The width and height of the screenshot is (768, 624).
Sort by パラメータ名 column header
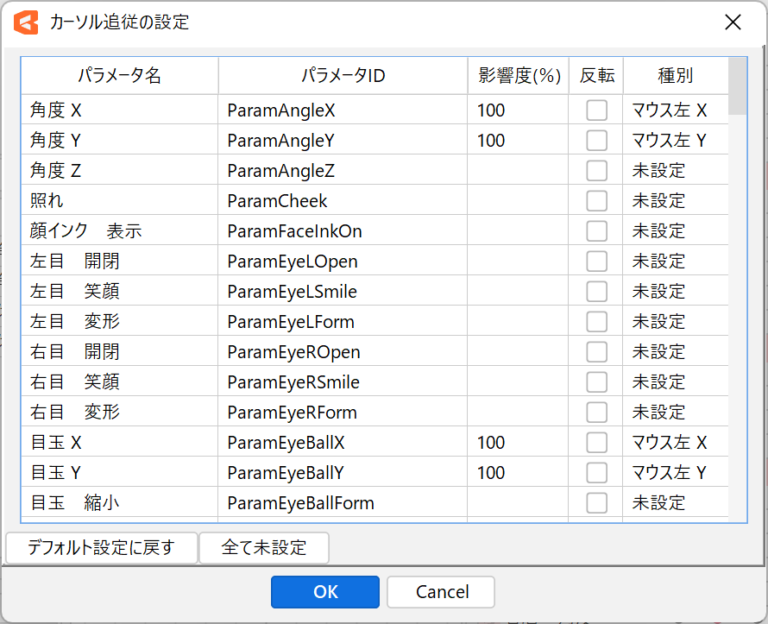pyautogui.click(x=119, y=76)
